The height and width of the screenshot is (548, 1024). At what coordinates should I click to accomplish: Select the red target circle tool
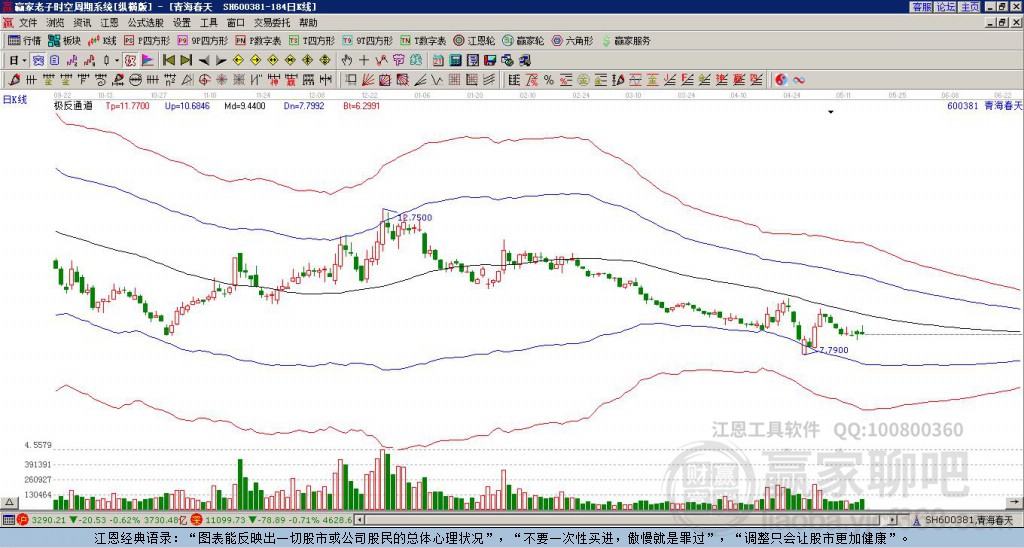(204, 80)
